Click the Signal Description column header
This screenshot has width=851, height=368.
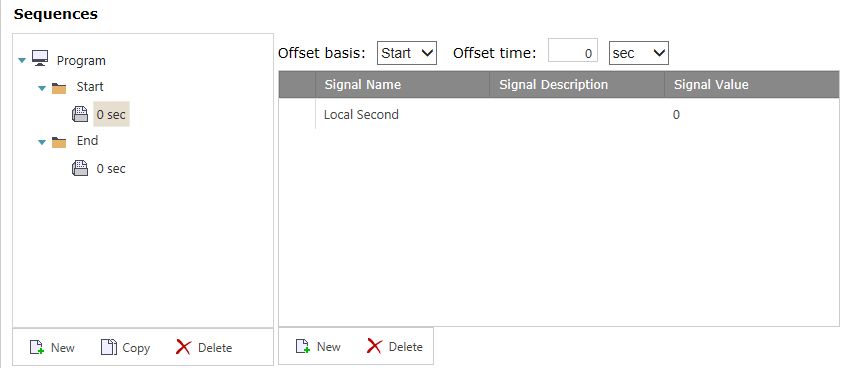[x=577, y=84]
